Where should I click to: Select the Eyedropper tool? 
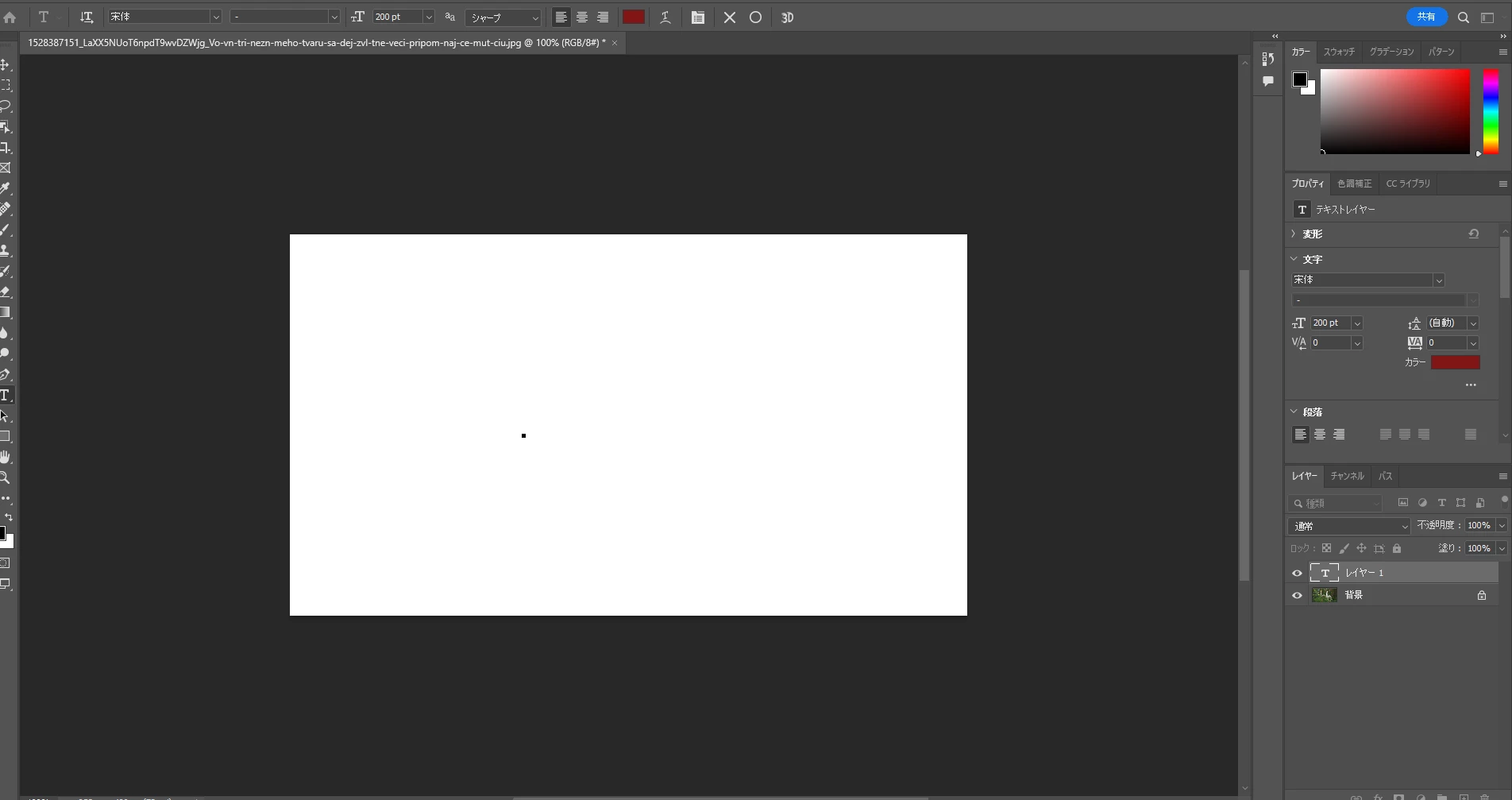point(6,188)
